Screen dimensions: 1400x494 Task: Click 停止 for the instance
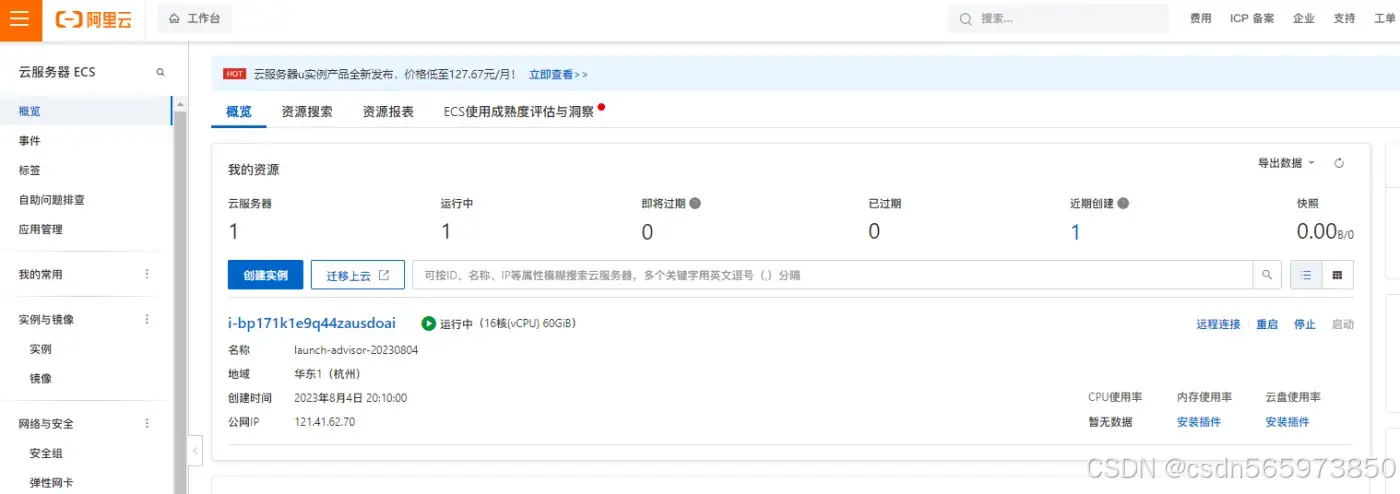(1305, 324)
